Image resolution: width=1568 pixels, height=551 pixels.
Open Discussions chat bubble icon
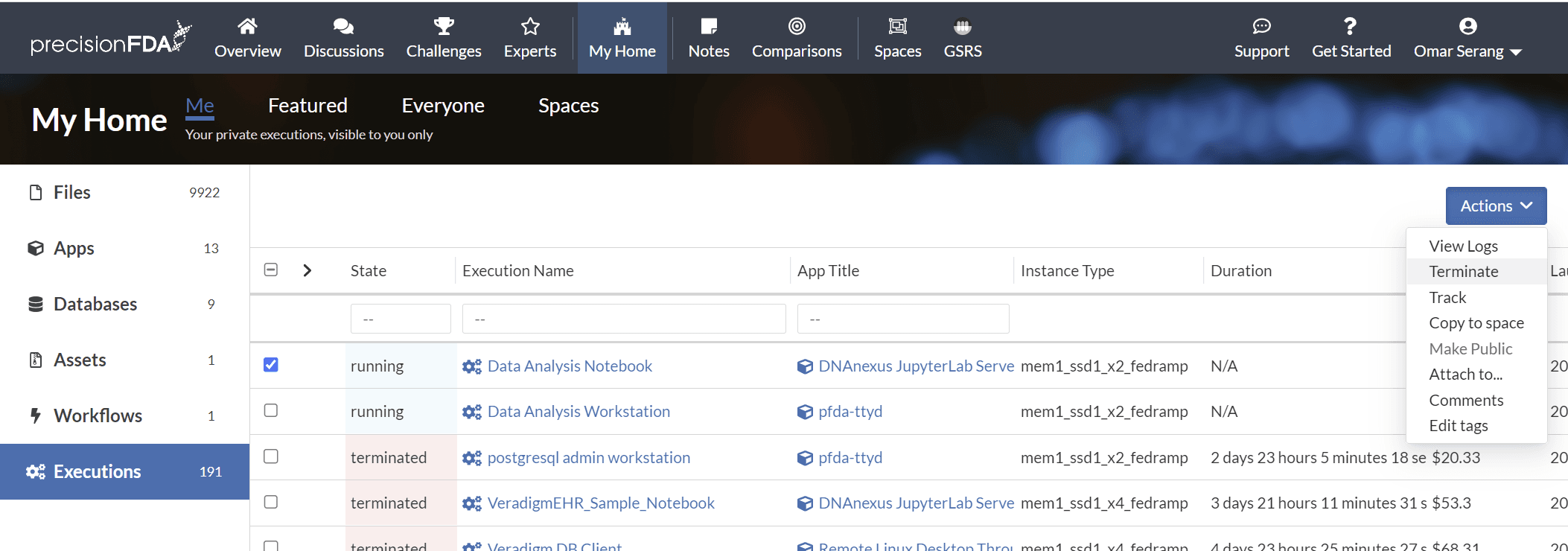[x=343, y=27]
